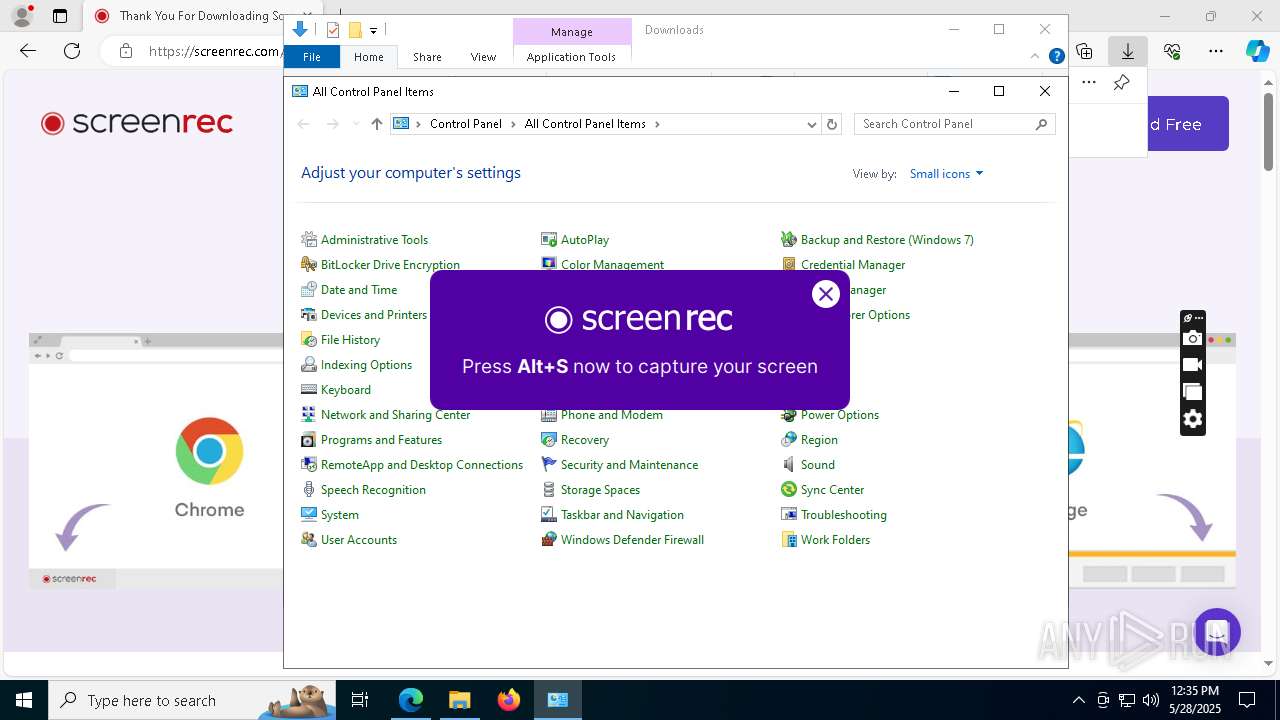Open the ScreenRec gallery

(1192, 392)
